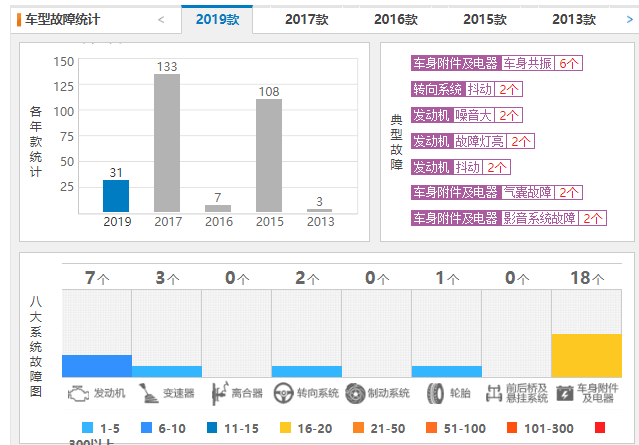Click the small 2013 bar showing 3
639x445 pixels.
click(320, 211)
